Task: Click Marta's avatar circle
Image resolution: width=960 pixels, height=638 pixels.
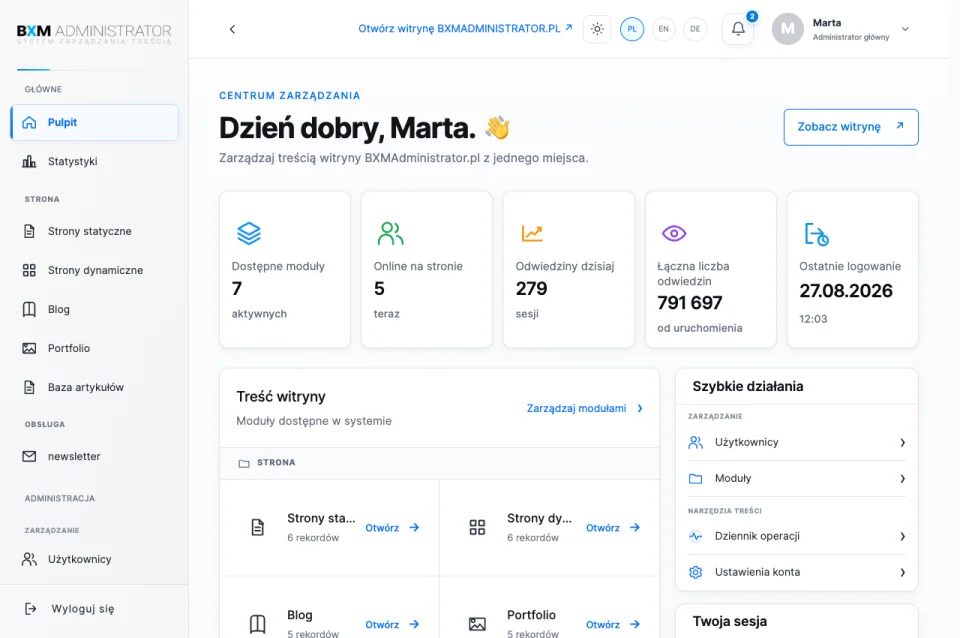Action: pyautogui.click(x=787, y=29)
